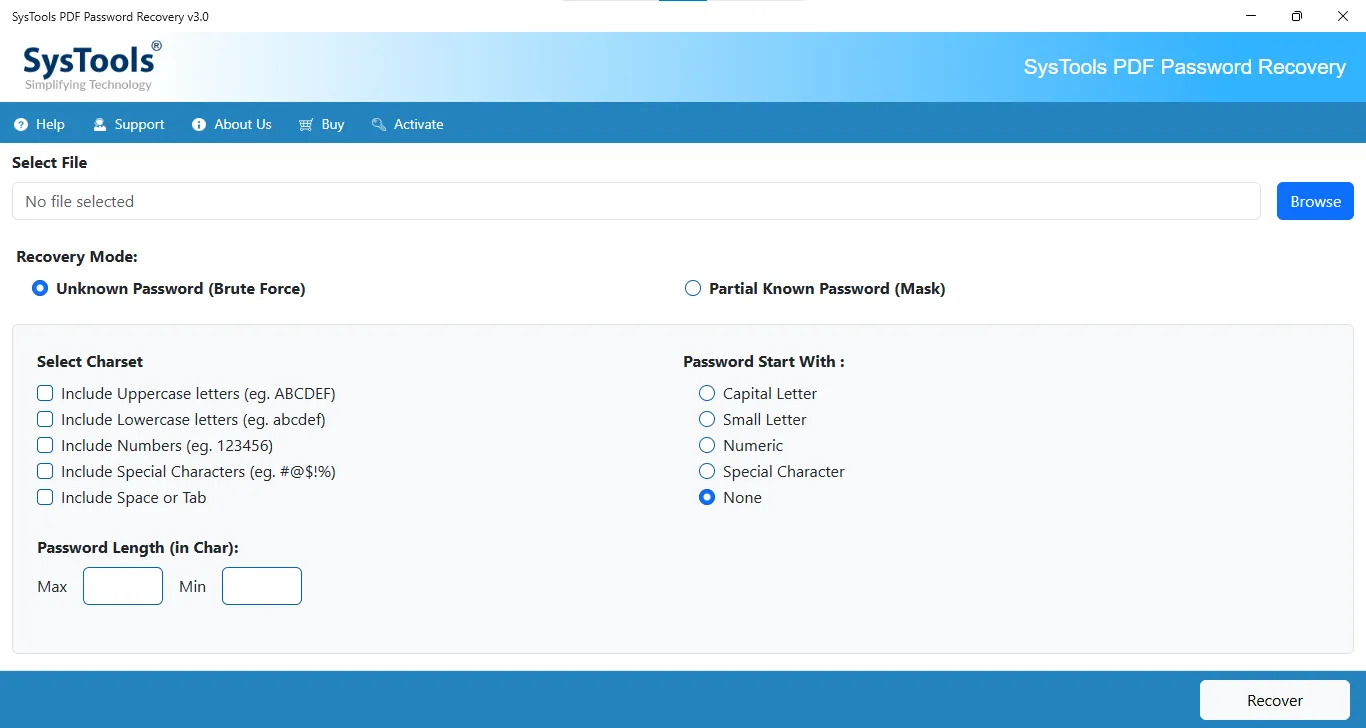Click the "Password Length (in Char):" label

click(138, 547)
